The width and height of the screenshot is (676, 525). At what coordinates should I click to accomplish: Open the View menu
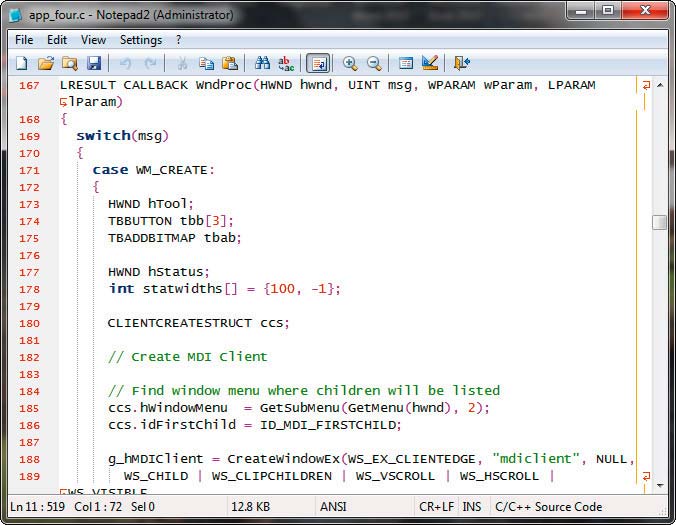[x=94, y=40]
